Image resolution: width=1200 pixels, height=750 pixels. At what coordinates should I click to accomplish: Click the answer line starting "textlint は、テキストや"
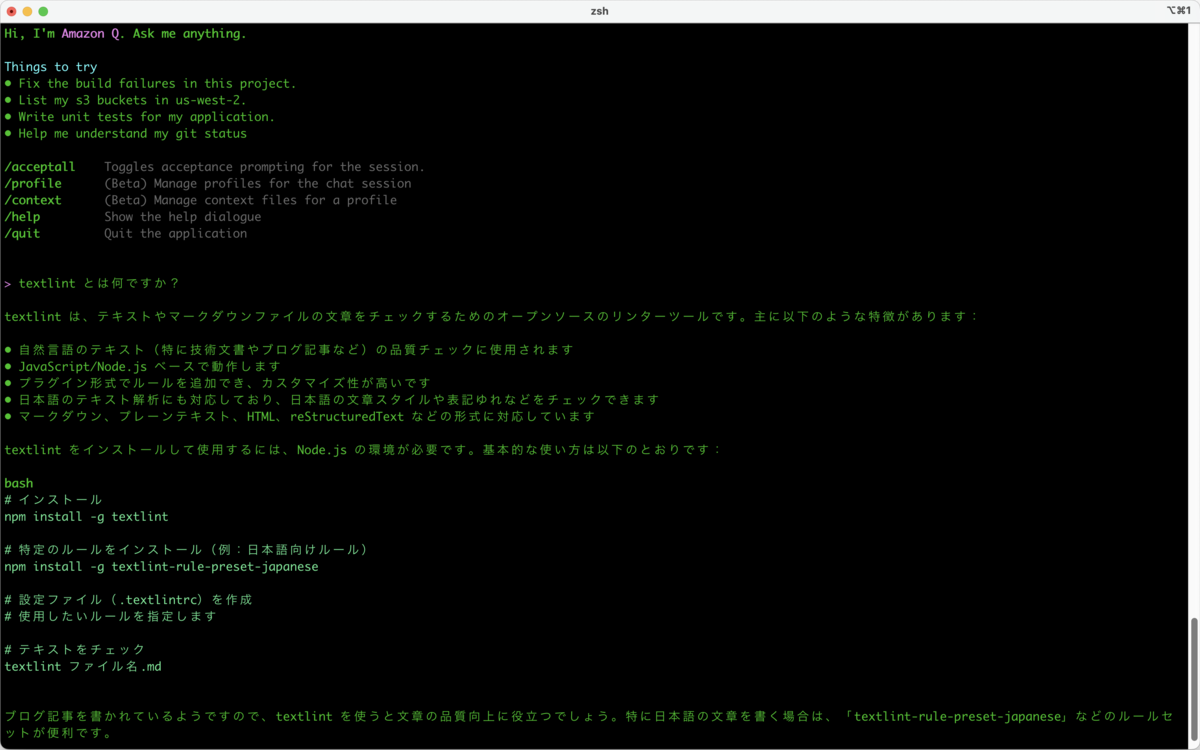(x=491, y=316)
